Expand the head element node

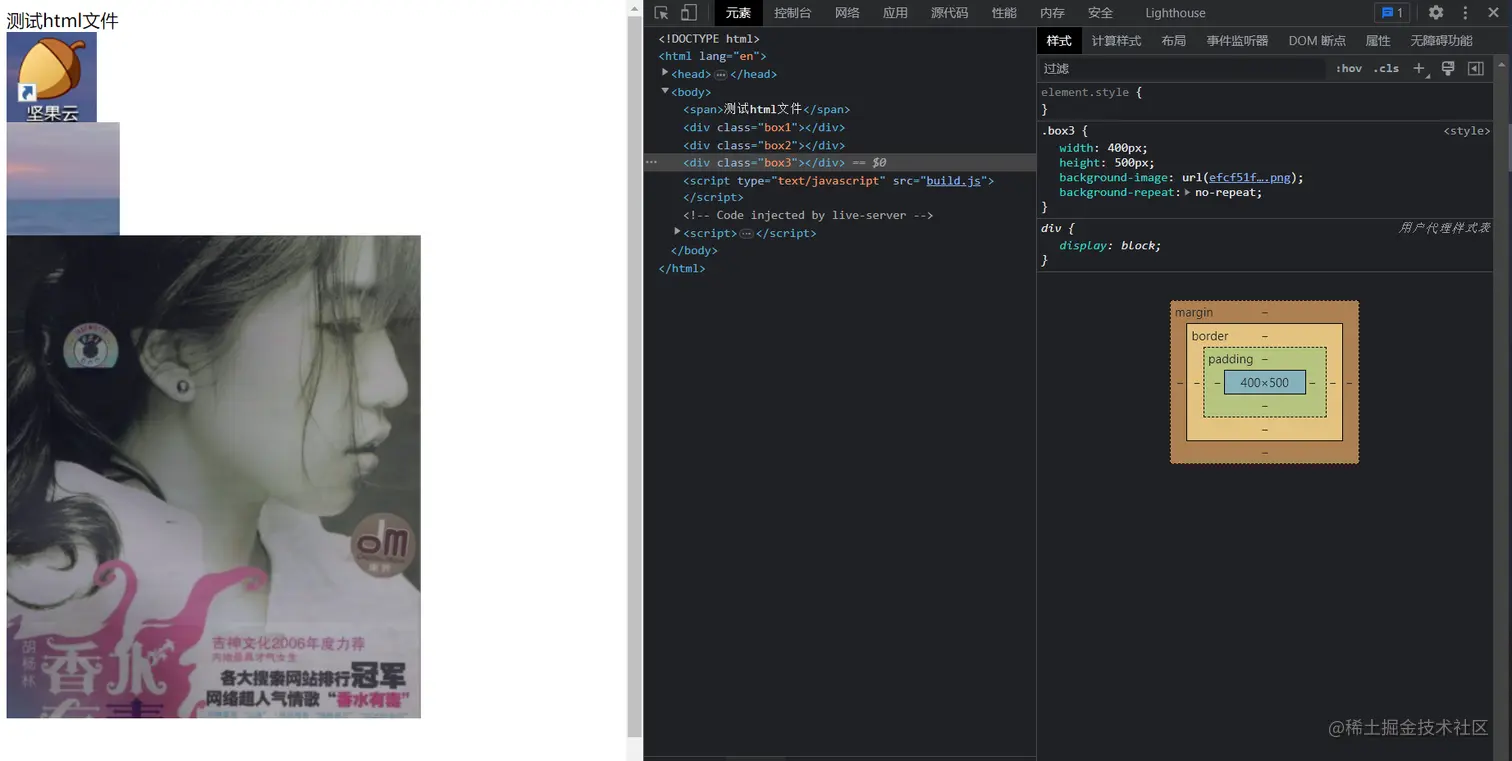coord(665,73)
